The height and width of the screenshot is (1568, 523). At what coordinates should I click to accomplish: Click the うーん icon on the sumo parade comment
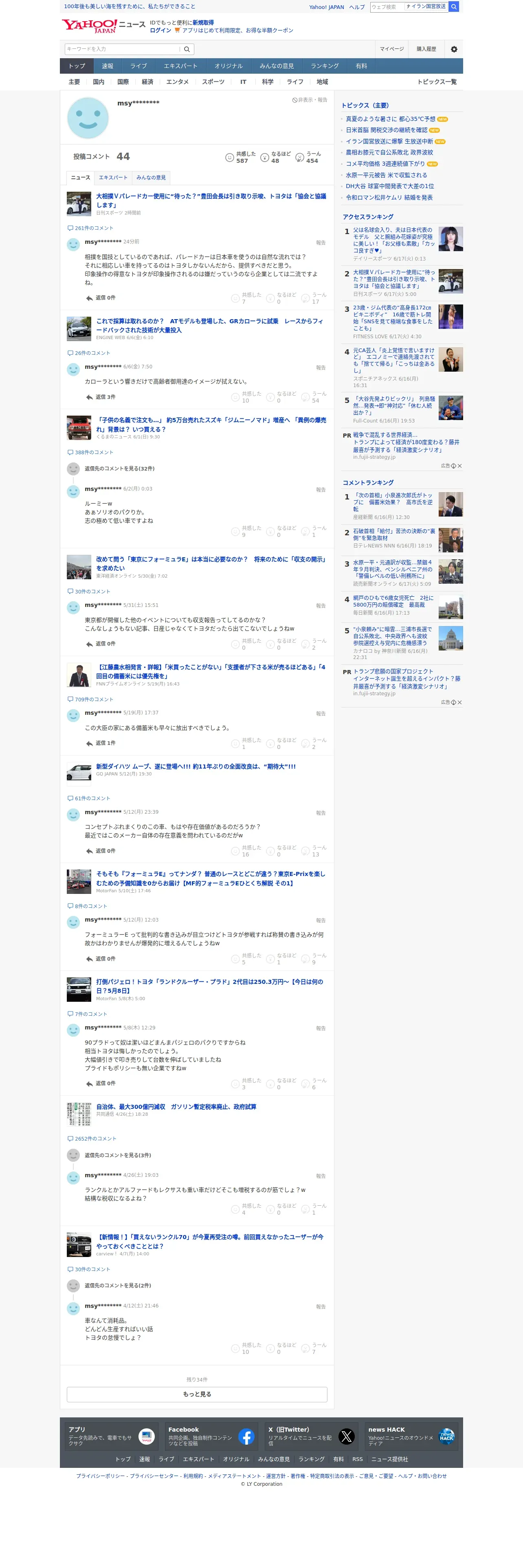[x=305, y=298]
